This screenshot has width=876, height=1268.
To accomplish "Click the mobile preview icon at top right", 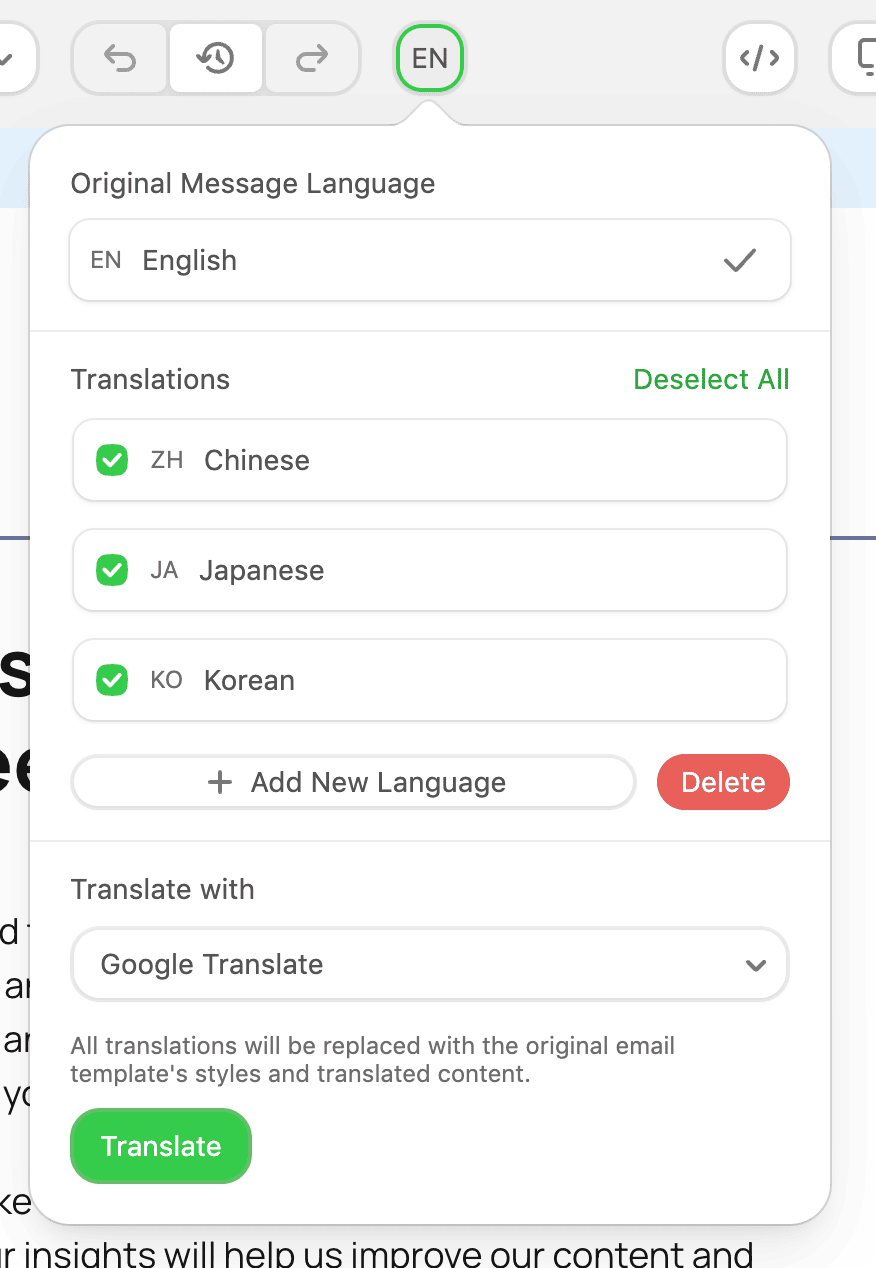I will pos(866,59).
